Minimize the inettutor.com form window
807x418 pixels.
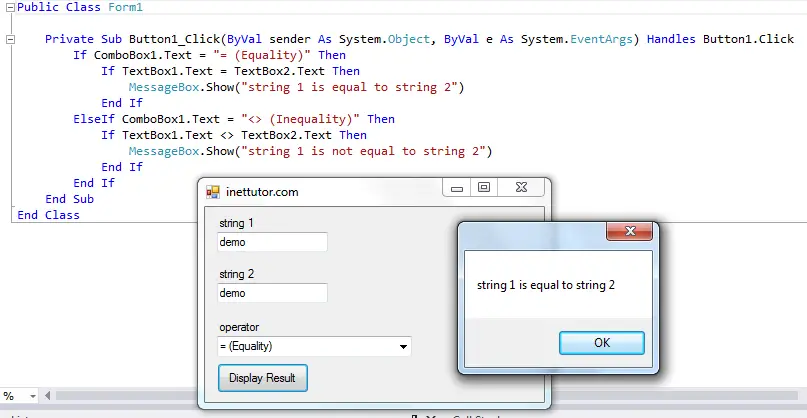click(x=457, y=188)
